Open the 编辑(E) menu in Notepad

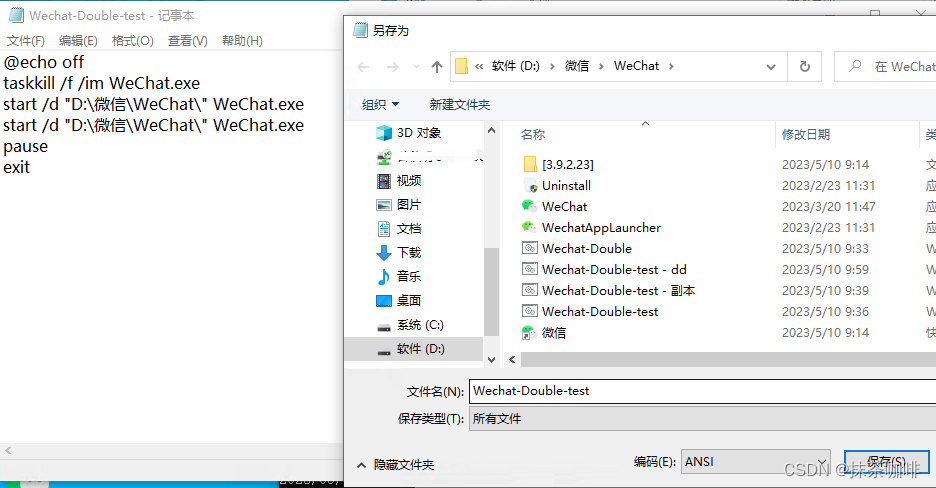[x=78, y=41]
